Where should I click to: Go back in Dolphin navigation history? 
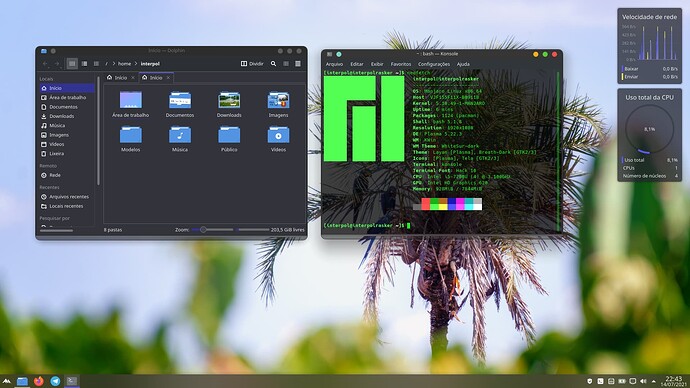[x=45, y=64]
